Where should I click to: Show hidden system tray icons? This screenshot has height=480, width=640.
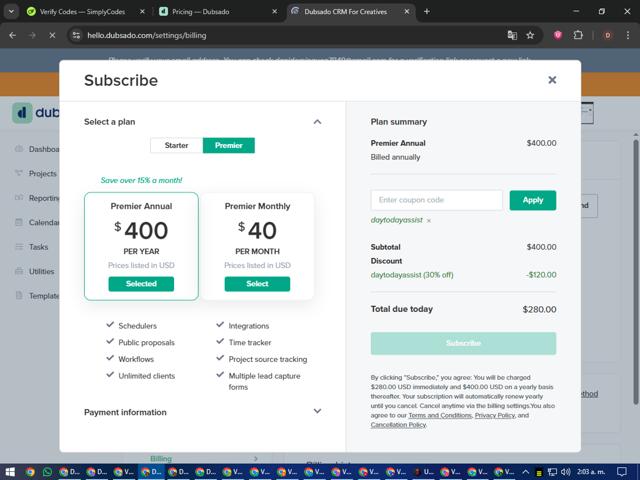click(526, 472)
